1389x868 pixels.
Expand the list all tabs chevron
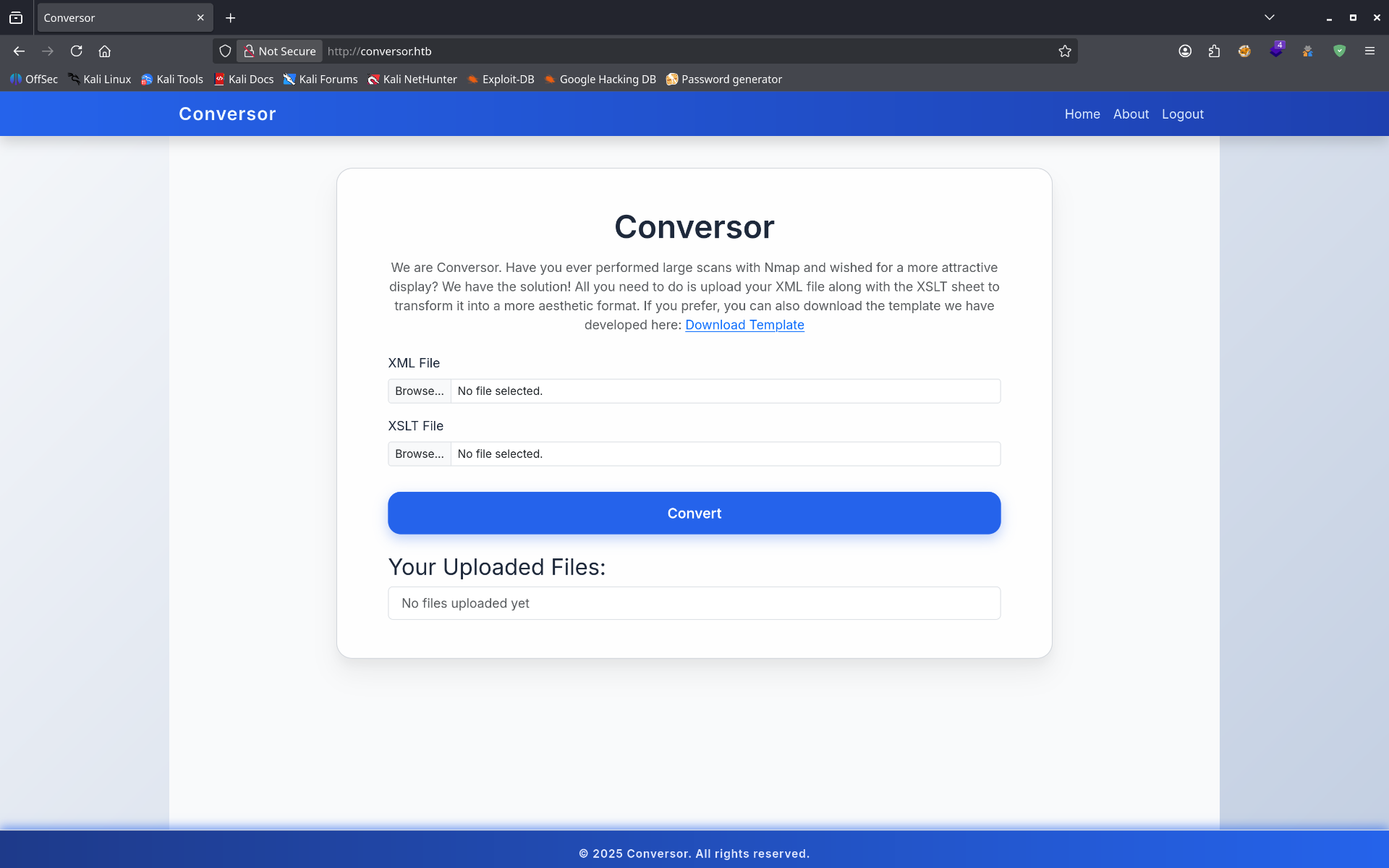pyautogui.click(x=1269, y=18)
